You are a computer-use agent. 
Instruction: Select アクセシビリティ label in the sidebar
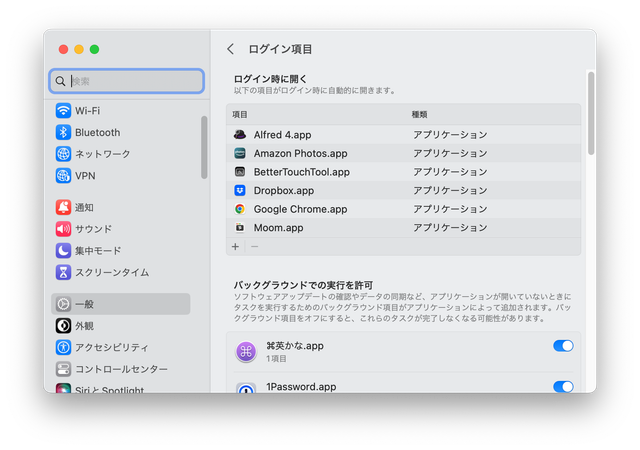coord(112,348)
